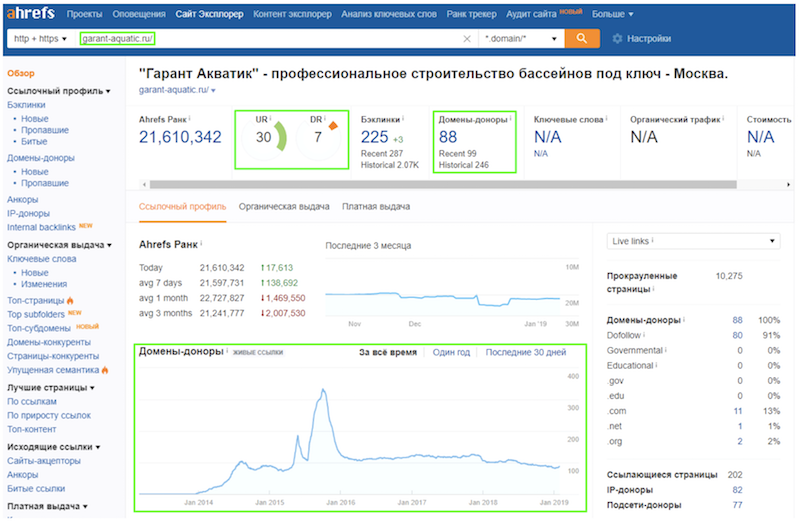Clear the URL field with the X icon
Image resolution: width=800 pixels, height=529 pixels.
point(467,39)
